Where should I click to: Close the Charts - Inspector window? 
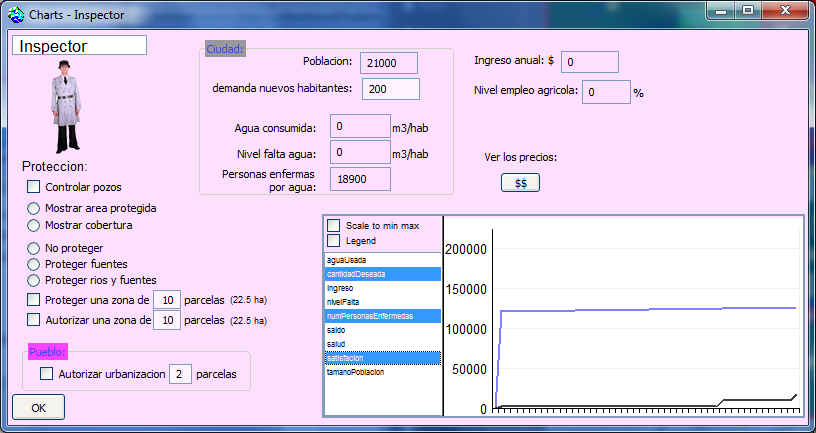click(785, 10)
